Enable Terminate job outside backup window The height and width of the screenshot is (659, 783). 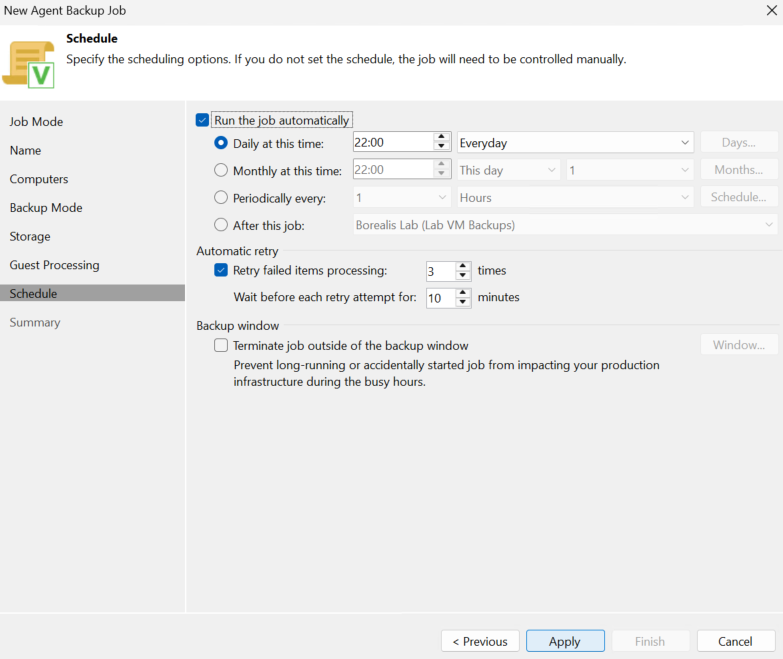pos(221,345)
